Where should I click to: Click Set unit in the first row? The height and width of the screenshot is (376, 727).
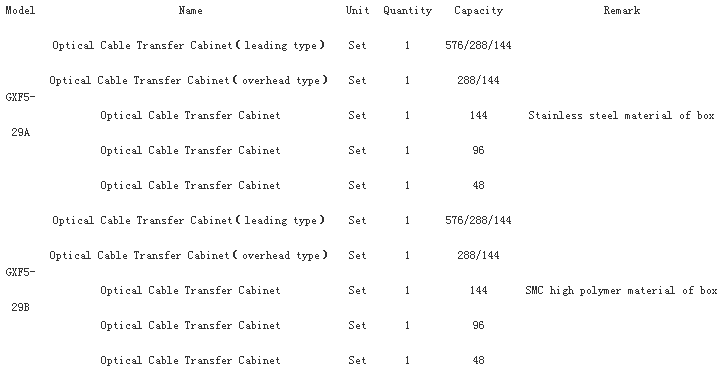(357, 45)
